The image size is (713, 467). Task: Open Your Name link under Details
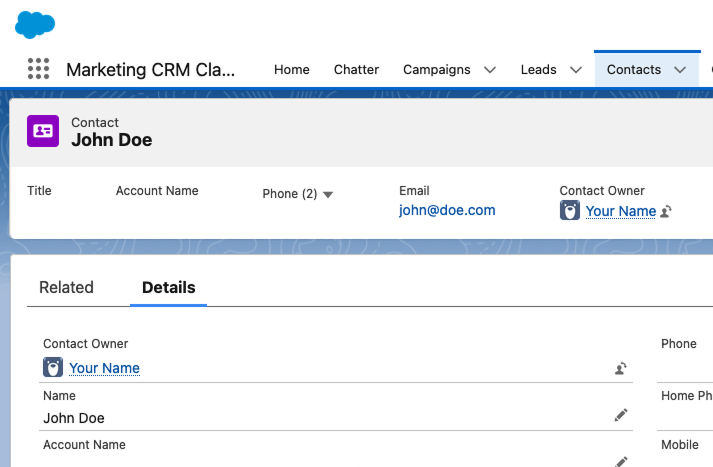(104, 368)
